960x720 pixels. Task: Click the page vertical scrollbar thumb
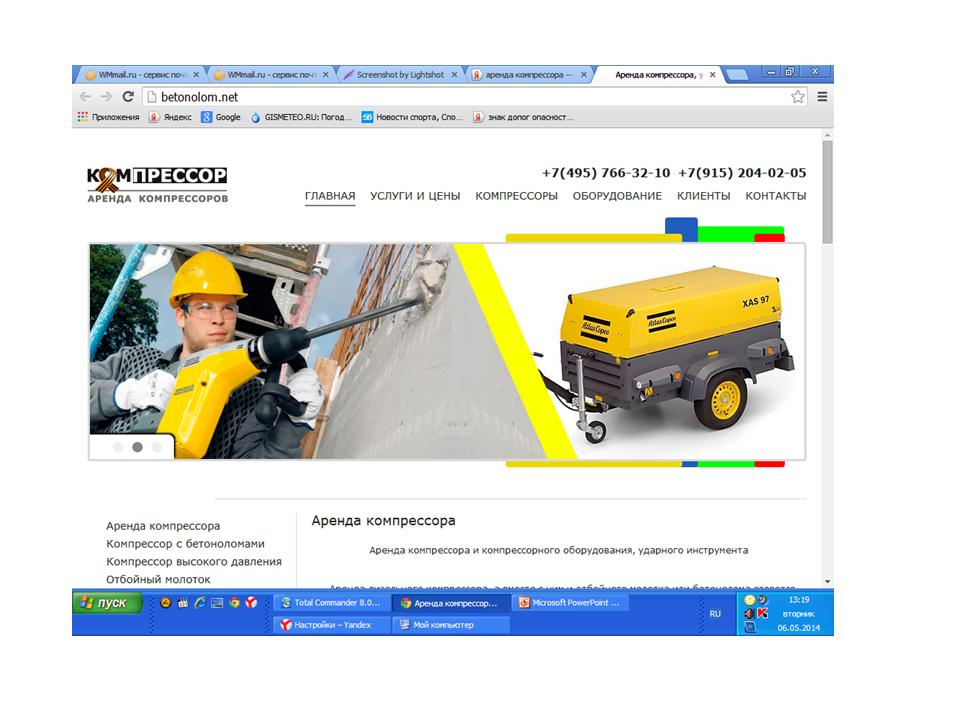click(827, 192)
